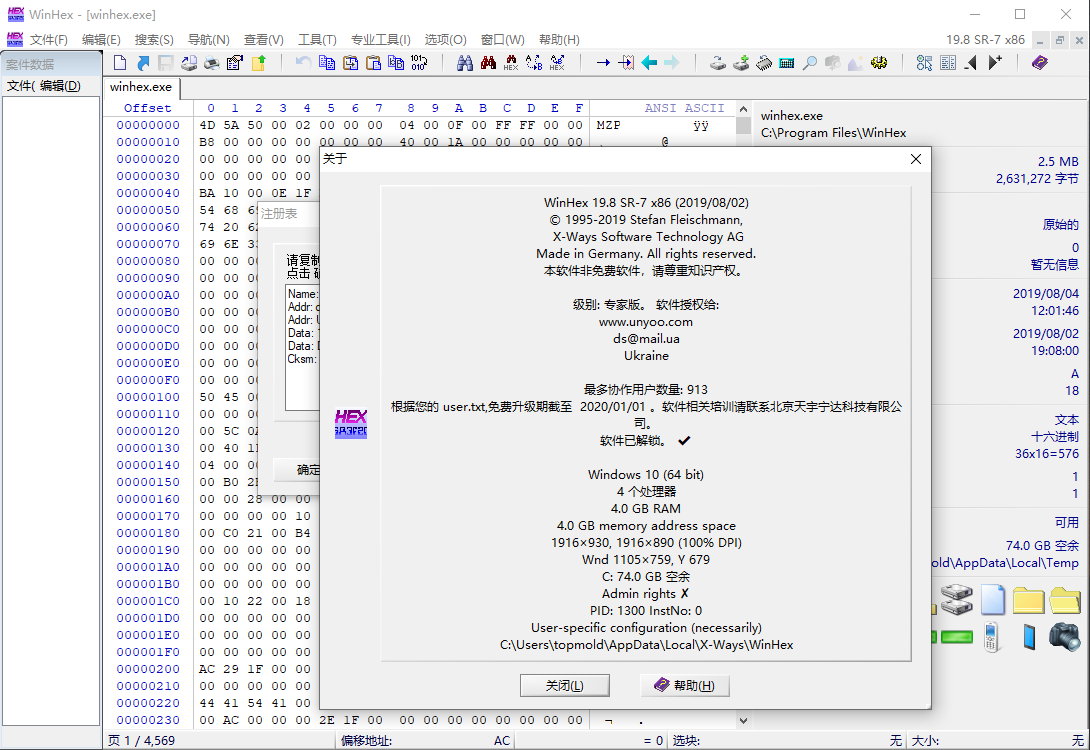Select the winhex.exe file tab

coord(141,87)
